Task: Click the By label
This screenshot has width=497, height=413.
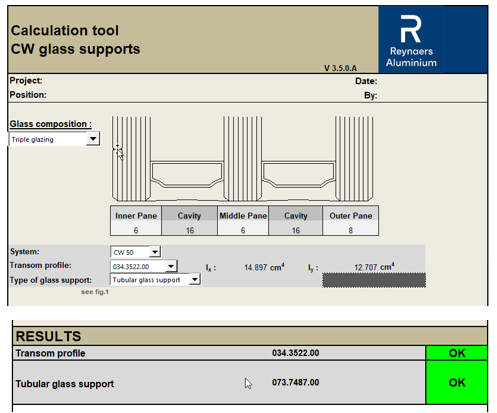Action: (x=371, y=95)
